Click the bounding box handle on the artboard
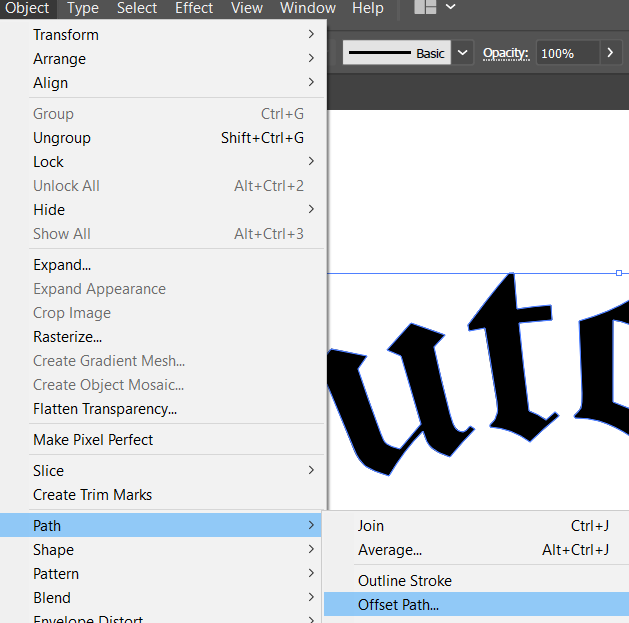This screenshot has height=623, width=629. (619, 272)
